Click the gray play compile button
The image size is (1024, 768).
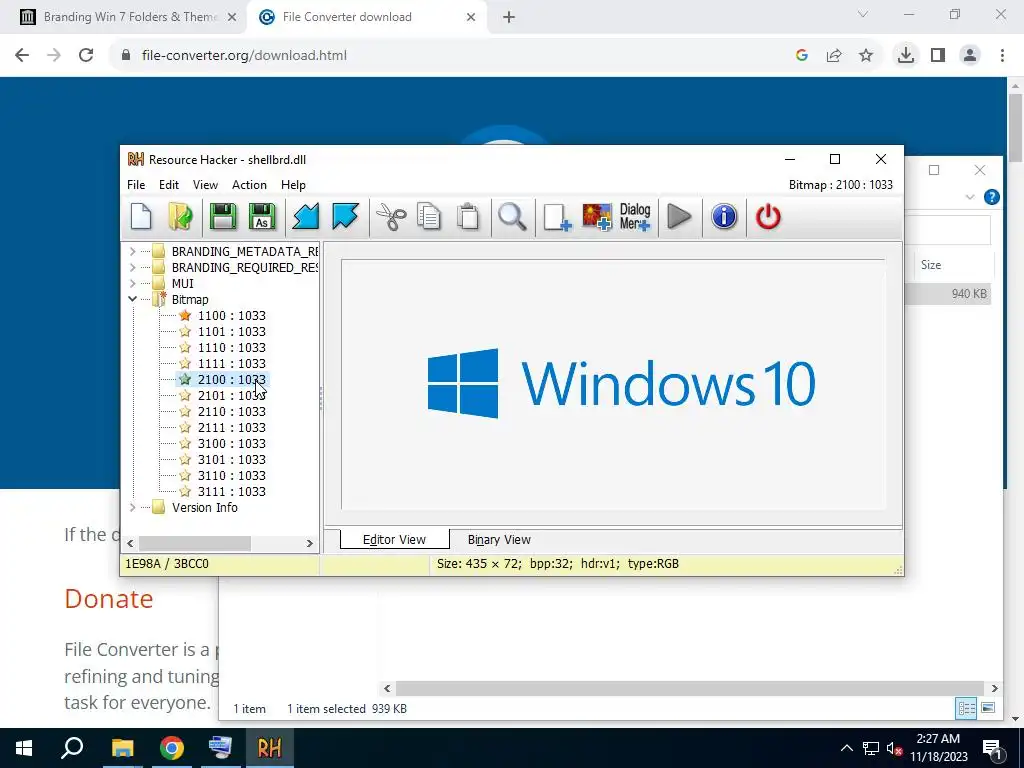click(680, 217)
